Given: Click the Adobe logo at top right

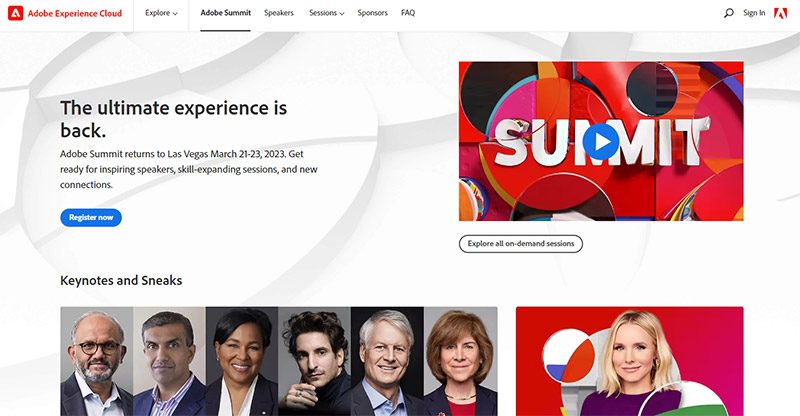Looking at the screenshot, I should (780, 13).
